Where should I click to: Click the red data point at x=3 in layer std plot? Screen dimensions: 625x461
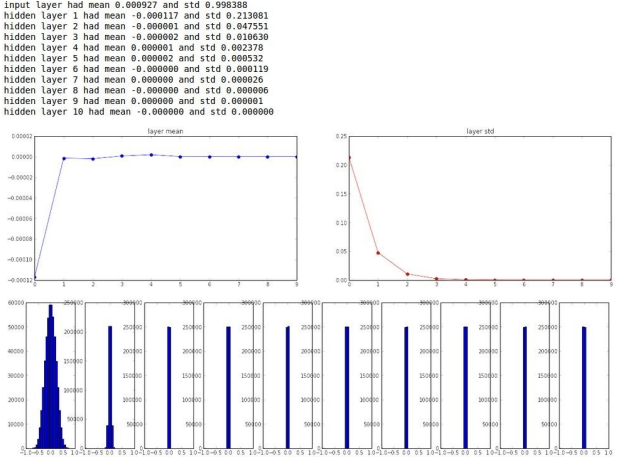(x=436, y=279)
